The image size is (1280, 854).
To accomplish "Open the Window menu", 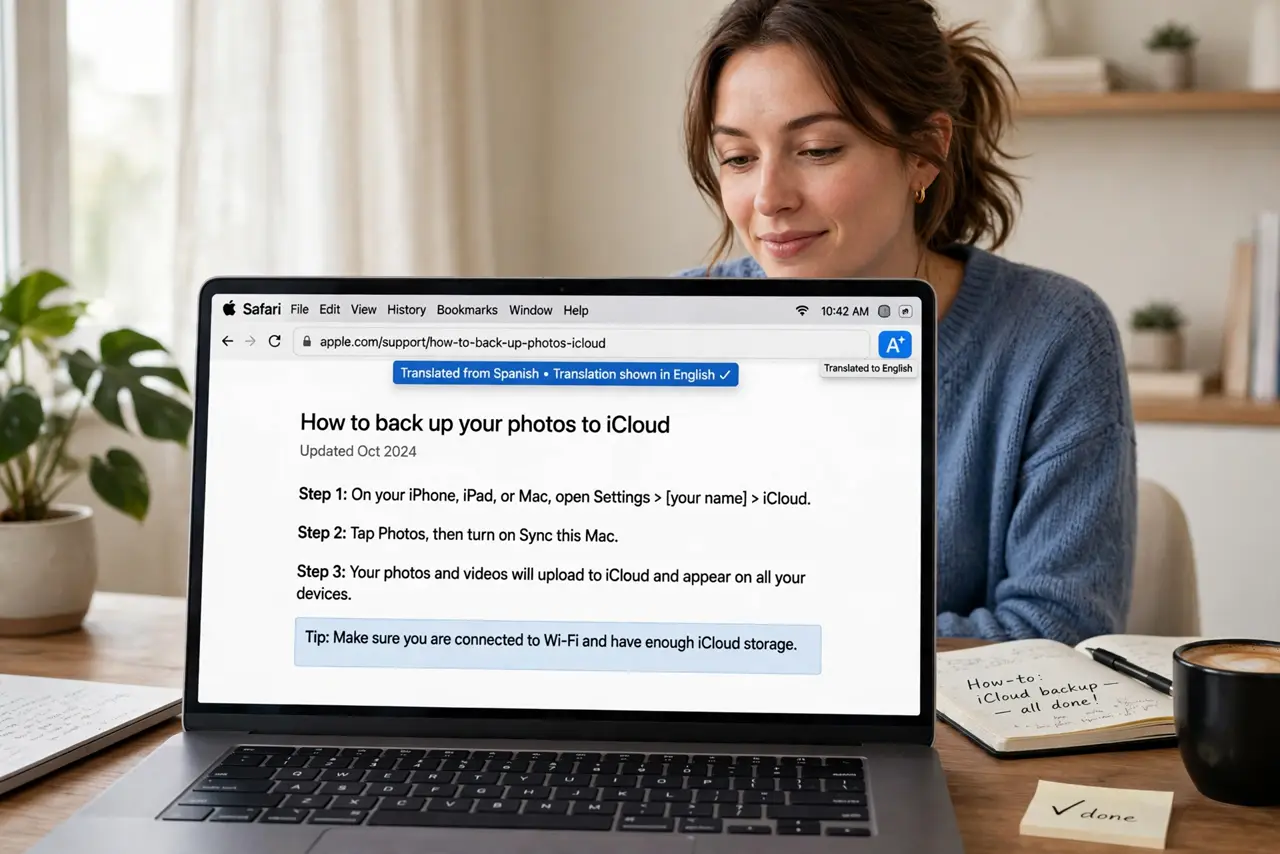I will 531,310.
